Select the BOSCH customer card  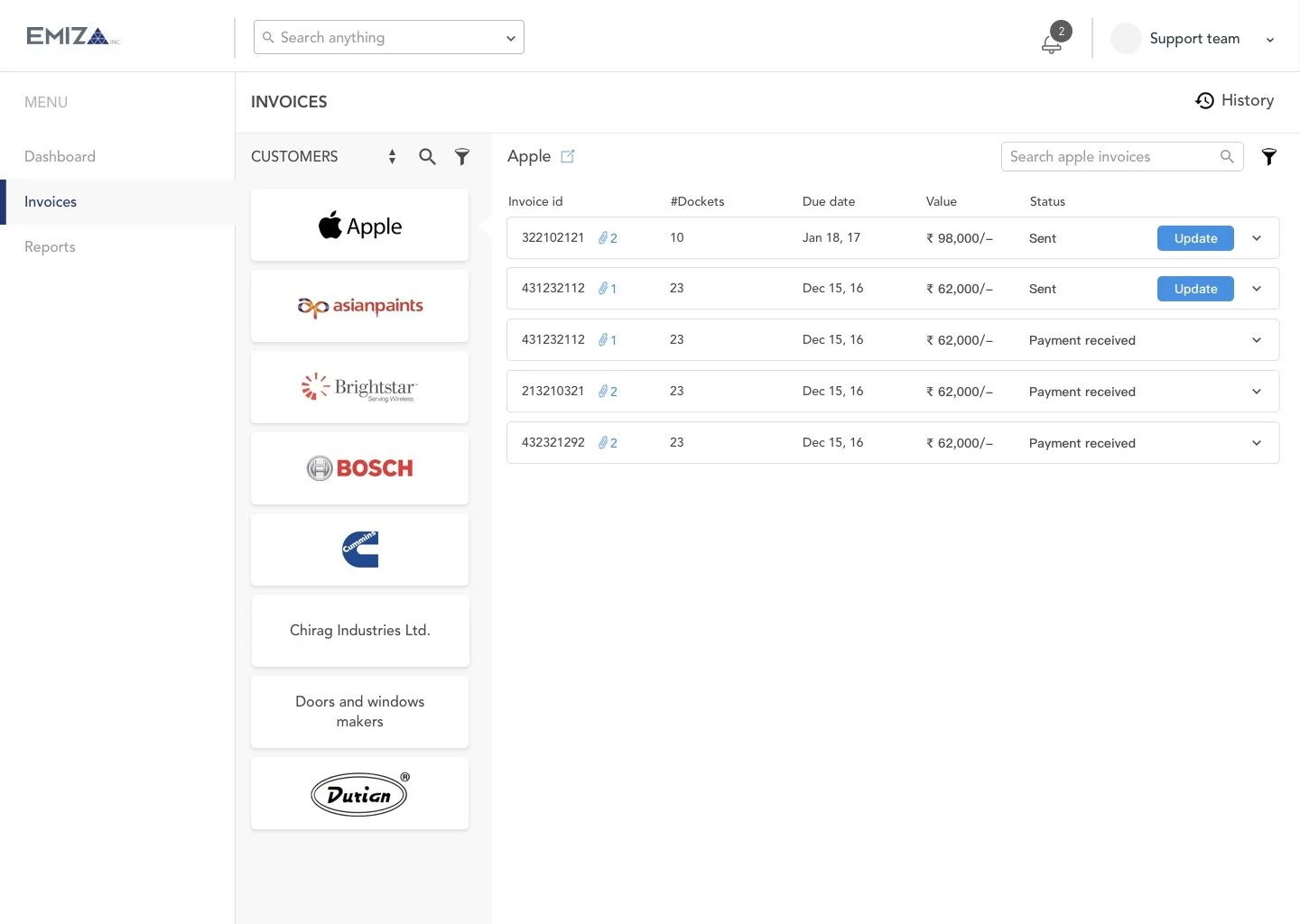(359, 468)
